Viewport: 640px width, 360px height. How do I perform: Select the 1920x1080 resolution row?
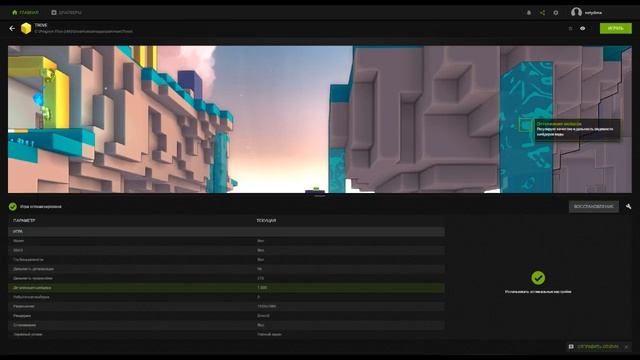coord(227,306)
